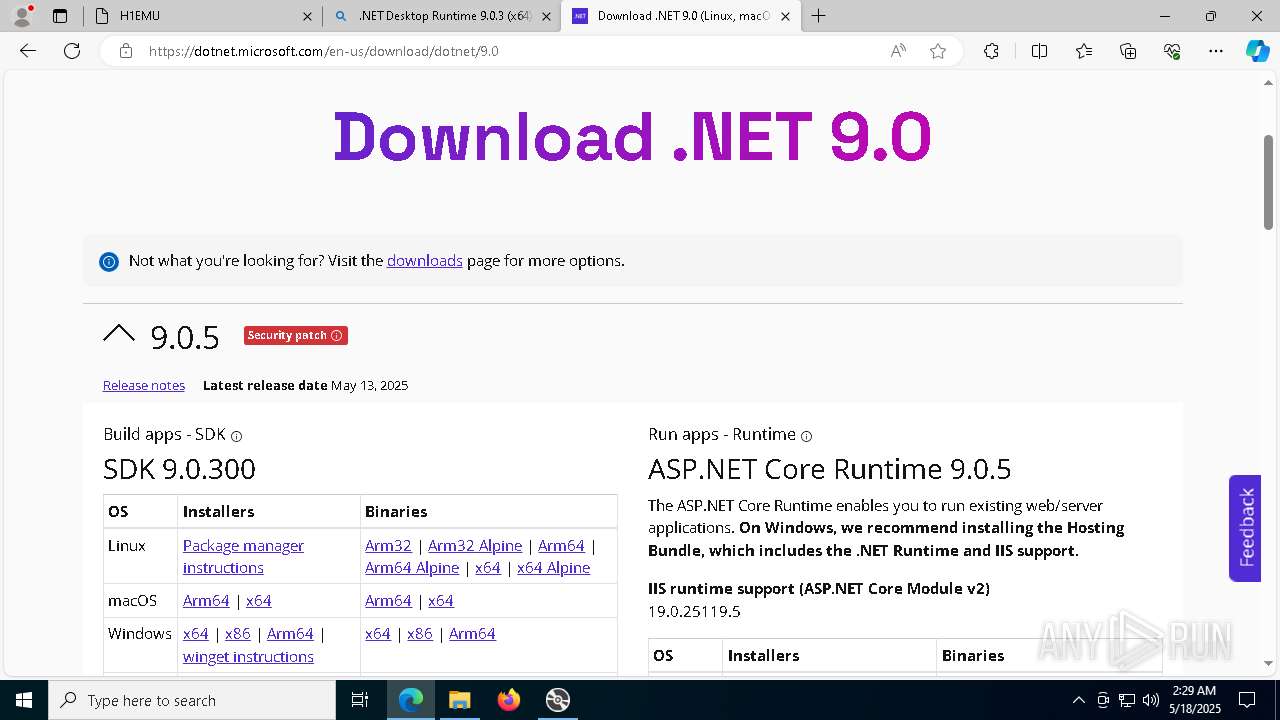Download Linux x64 SDK binary
Image resolution: width=1280 pixels, height=720 pixels.
488,568
